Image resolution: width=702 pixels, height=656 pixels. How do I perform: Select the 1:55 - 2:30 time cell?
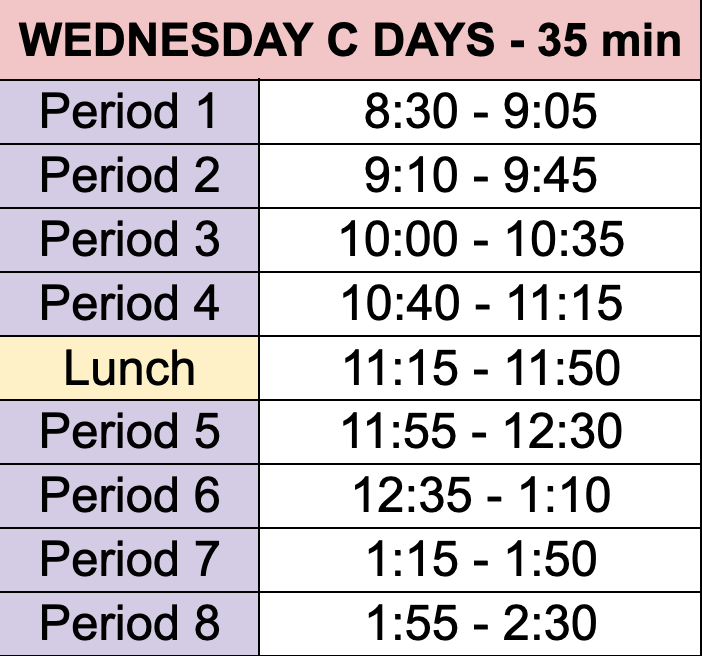(480, 624)
